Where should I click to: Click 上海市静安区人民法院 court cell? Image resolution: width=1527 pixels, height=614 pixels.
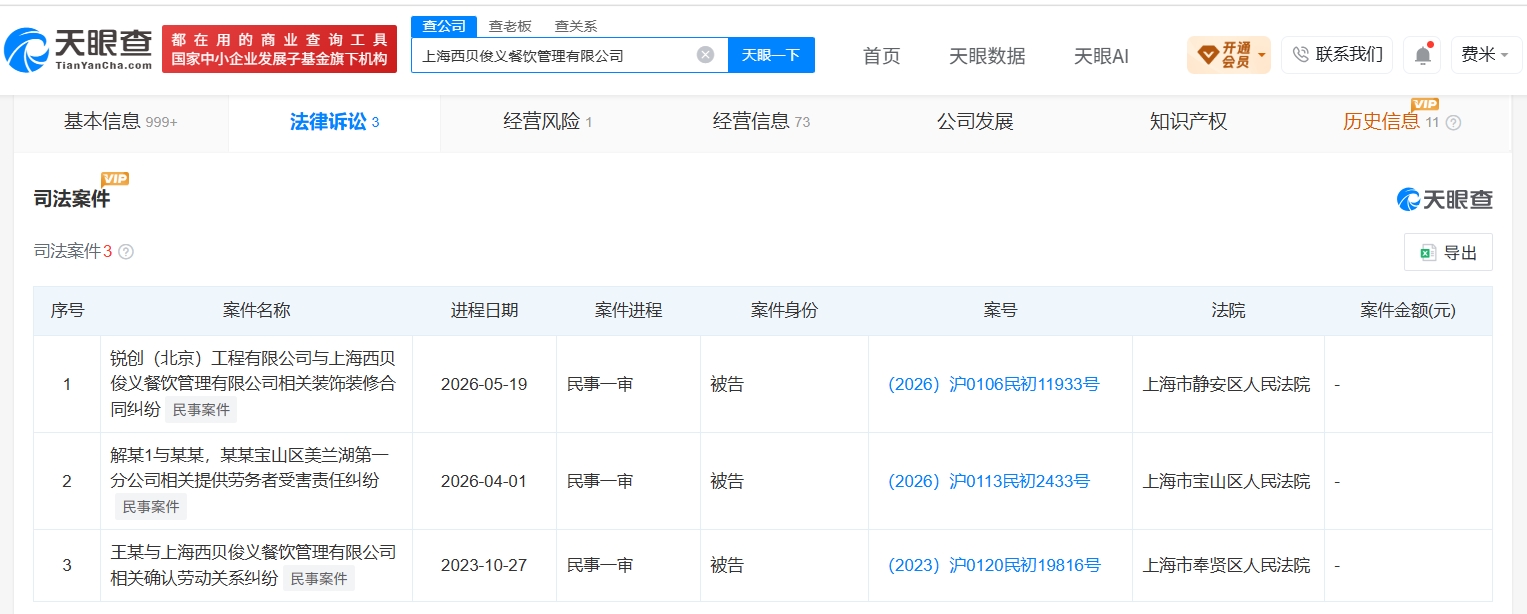(x=1226, y=384)
